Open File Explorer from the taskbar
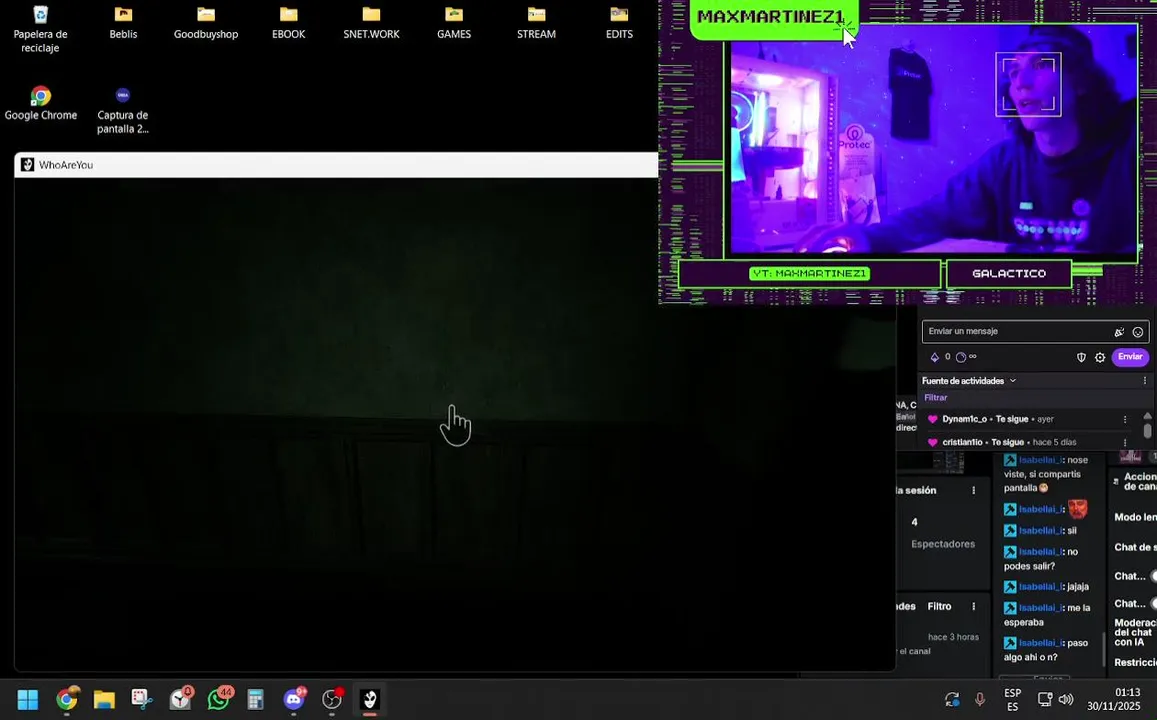Viewport: 1157px width, 720px height. point(104,699)
